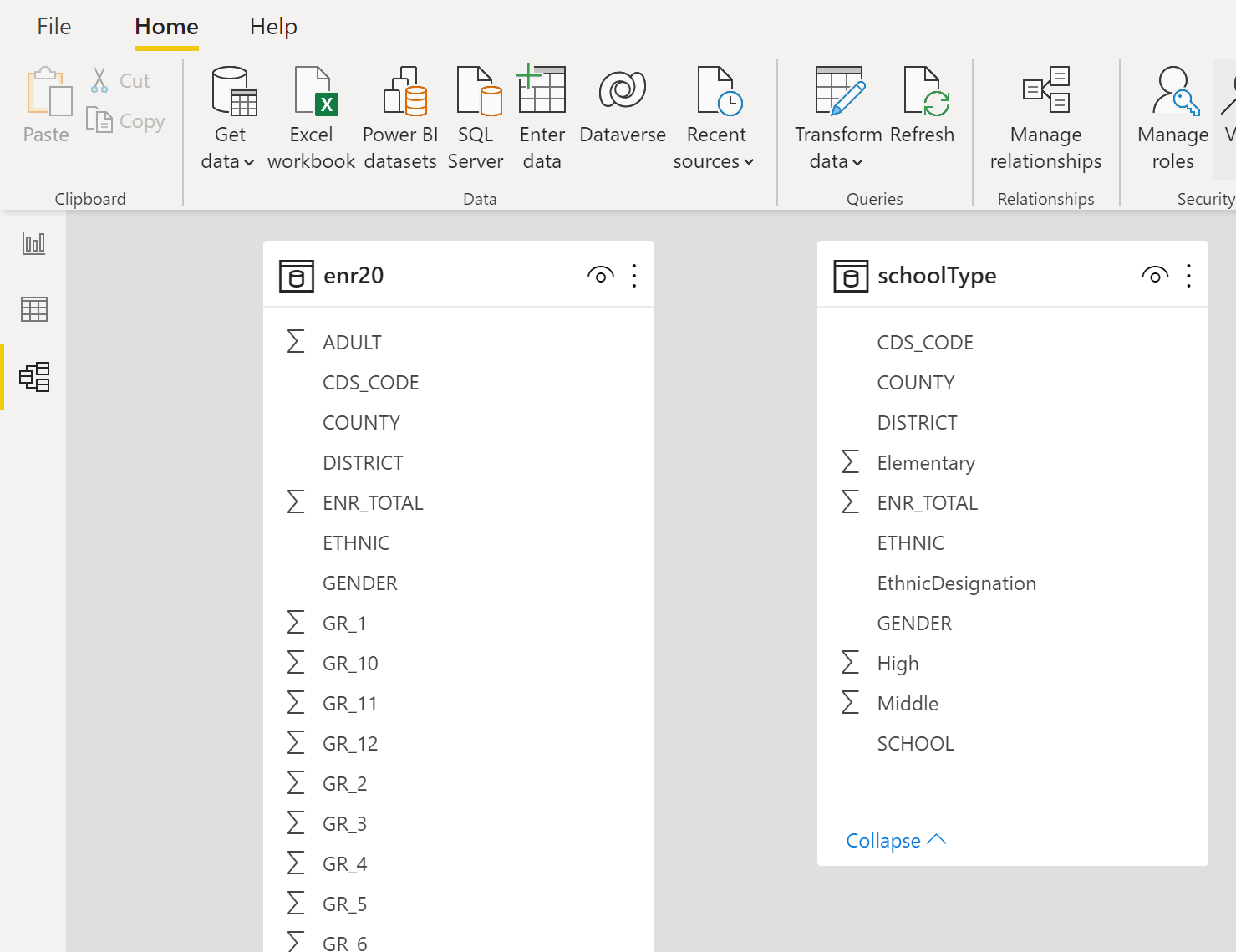
Task: Click the Paste clipboard icon
Action: pos(48,92)
